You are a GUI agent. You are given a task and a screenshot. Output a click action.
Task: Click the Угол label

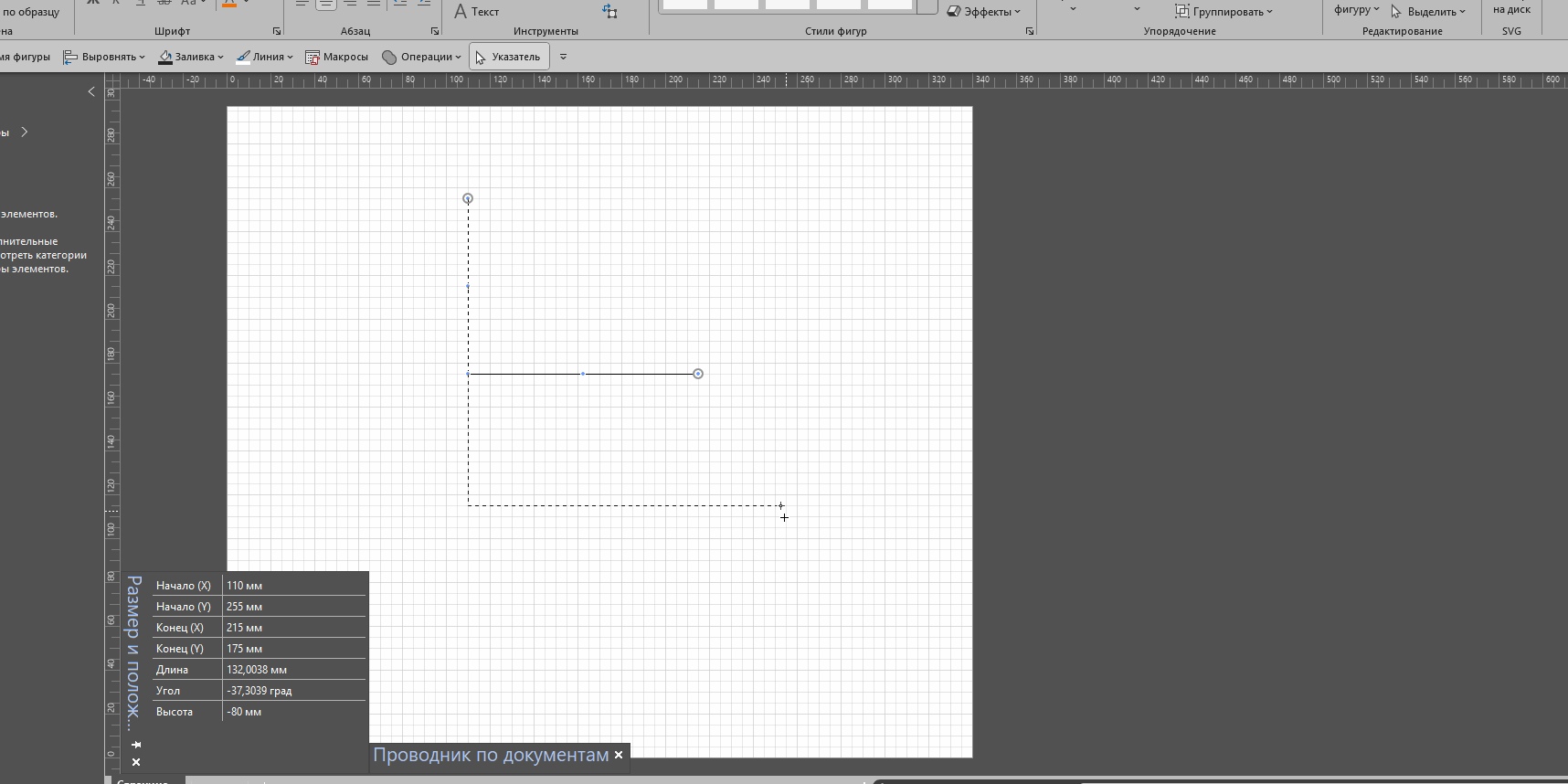168,691
